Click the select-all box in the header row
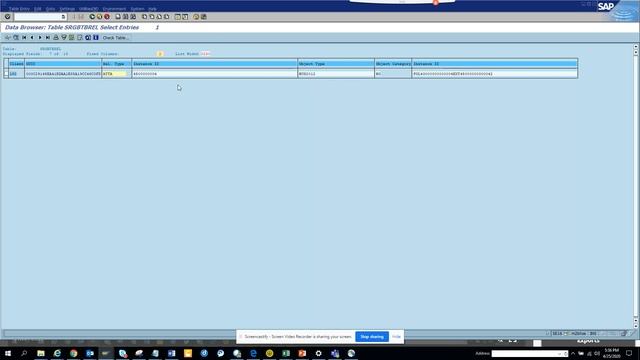The image size is (640, 360). tap(6, 64)
